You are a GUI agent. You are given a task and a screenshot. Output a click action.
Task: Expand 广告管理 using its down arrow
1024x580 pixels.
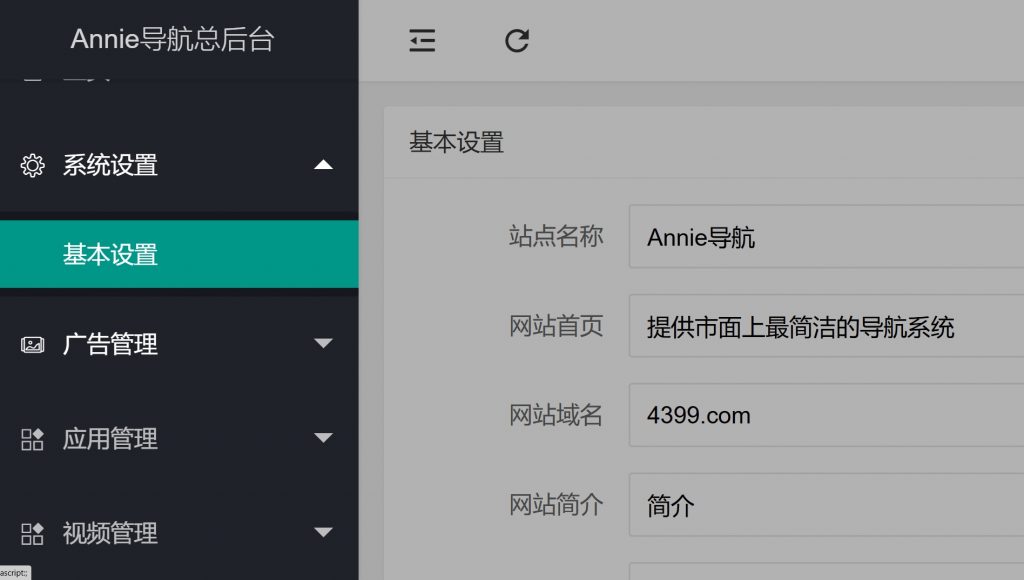tap(323, 343)
